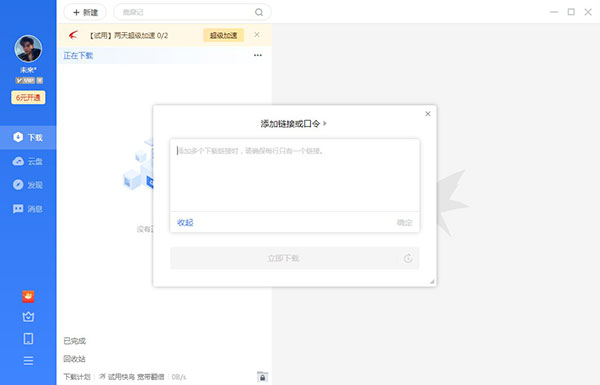Click the username 未来* under the avatar
Screen dimensions: 600x385
pyautogui.click(x=28, y=70)
